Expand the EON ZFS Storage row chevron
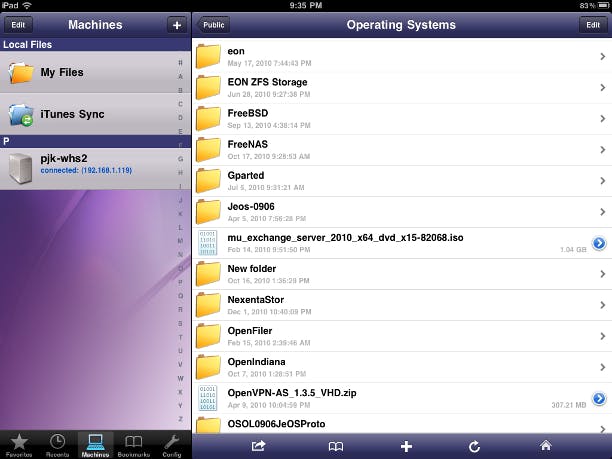The width and height of the screenshot is (612, 459). coord(603,87)
